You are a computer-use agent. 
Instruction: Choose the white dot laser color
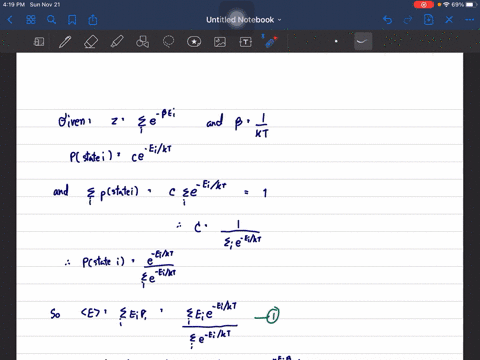[336, 41]
